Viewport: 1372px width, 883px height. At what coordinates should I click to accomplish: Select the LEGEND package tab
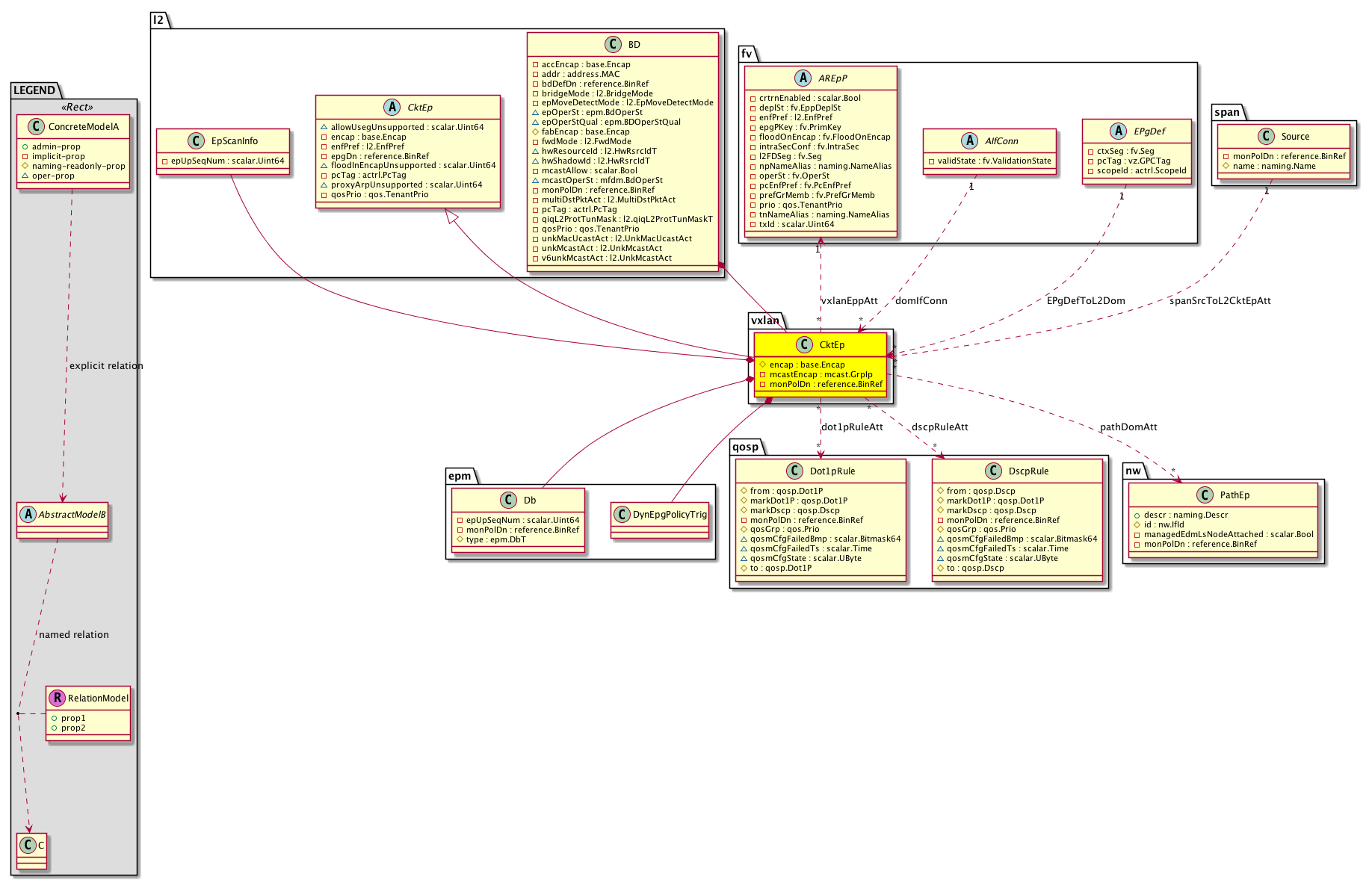tap(34, 90)
